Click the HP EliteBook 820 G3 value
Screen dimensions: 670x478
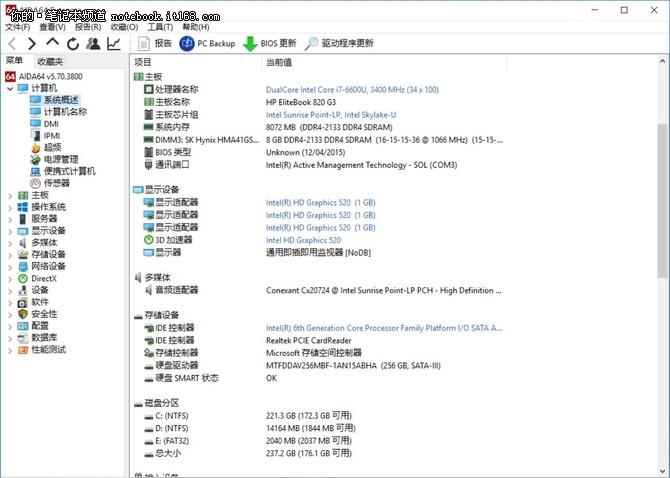click(x=301, y=103)
